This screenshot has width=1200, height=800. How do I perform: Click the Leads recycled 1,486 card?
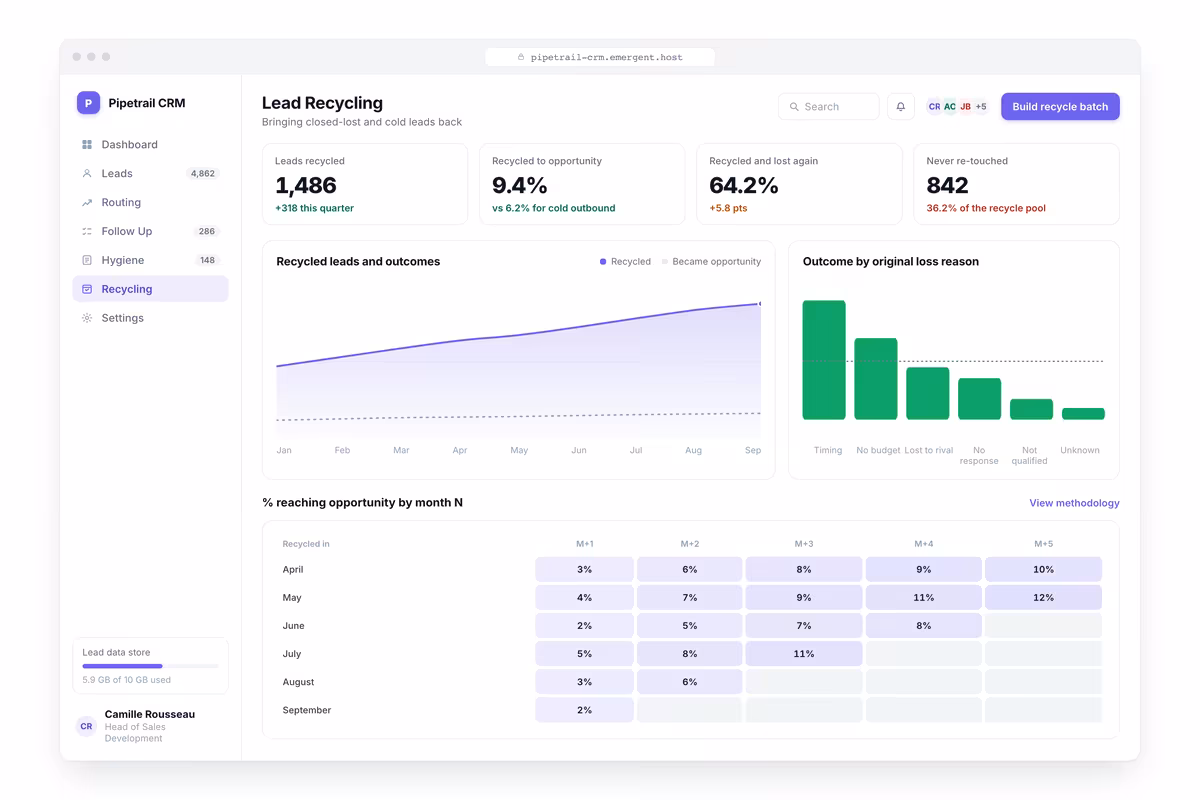pos(365,184)
